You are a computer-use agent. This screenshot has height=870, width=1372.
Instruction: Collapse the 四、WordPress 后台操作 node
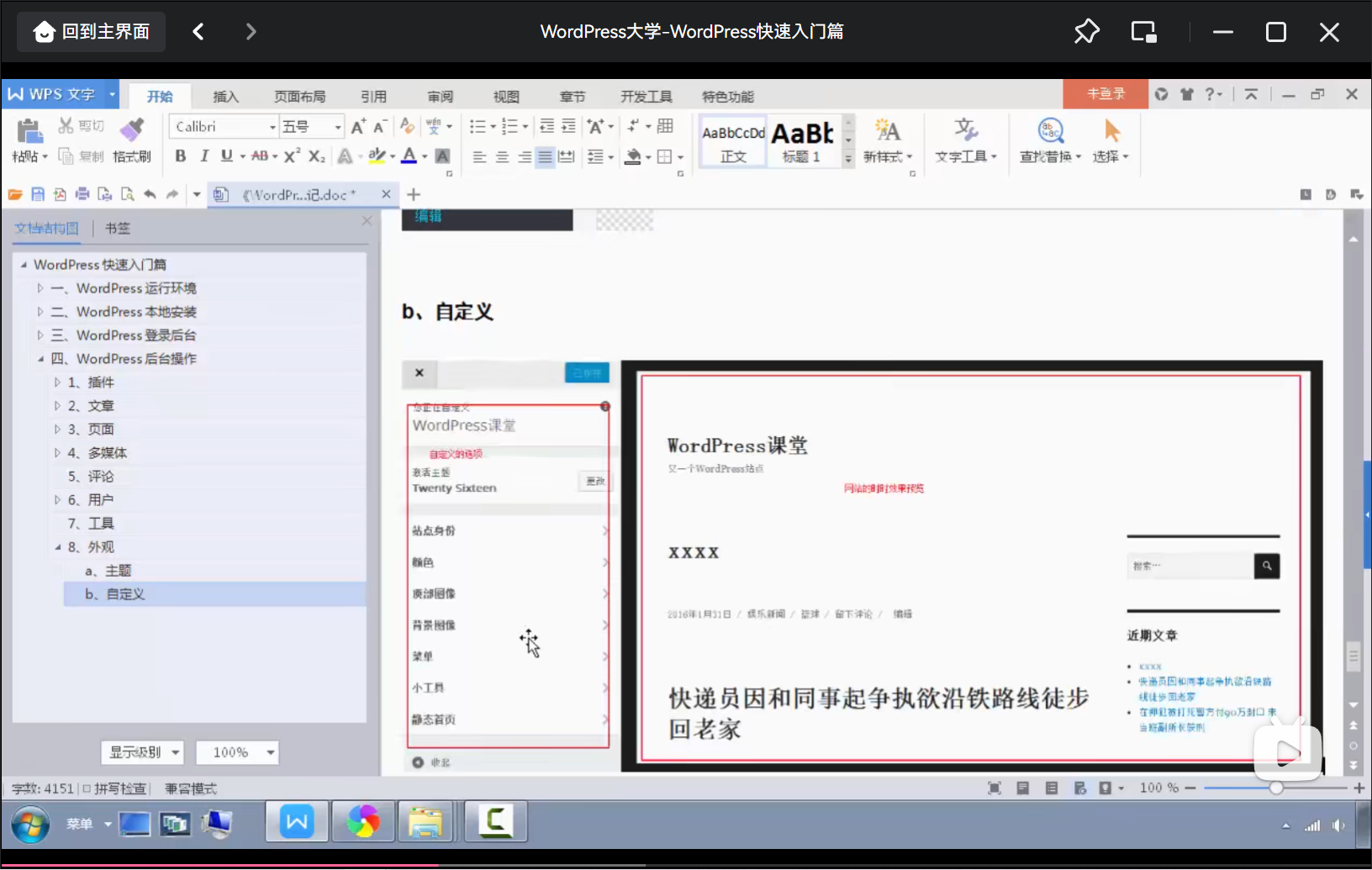pyautogui.click(x=40, y=359)
